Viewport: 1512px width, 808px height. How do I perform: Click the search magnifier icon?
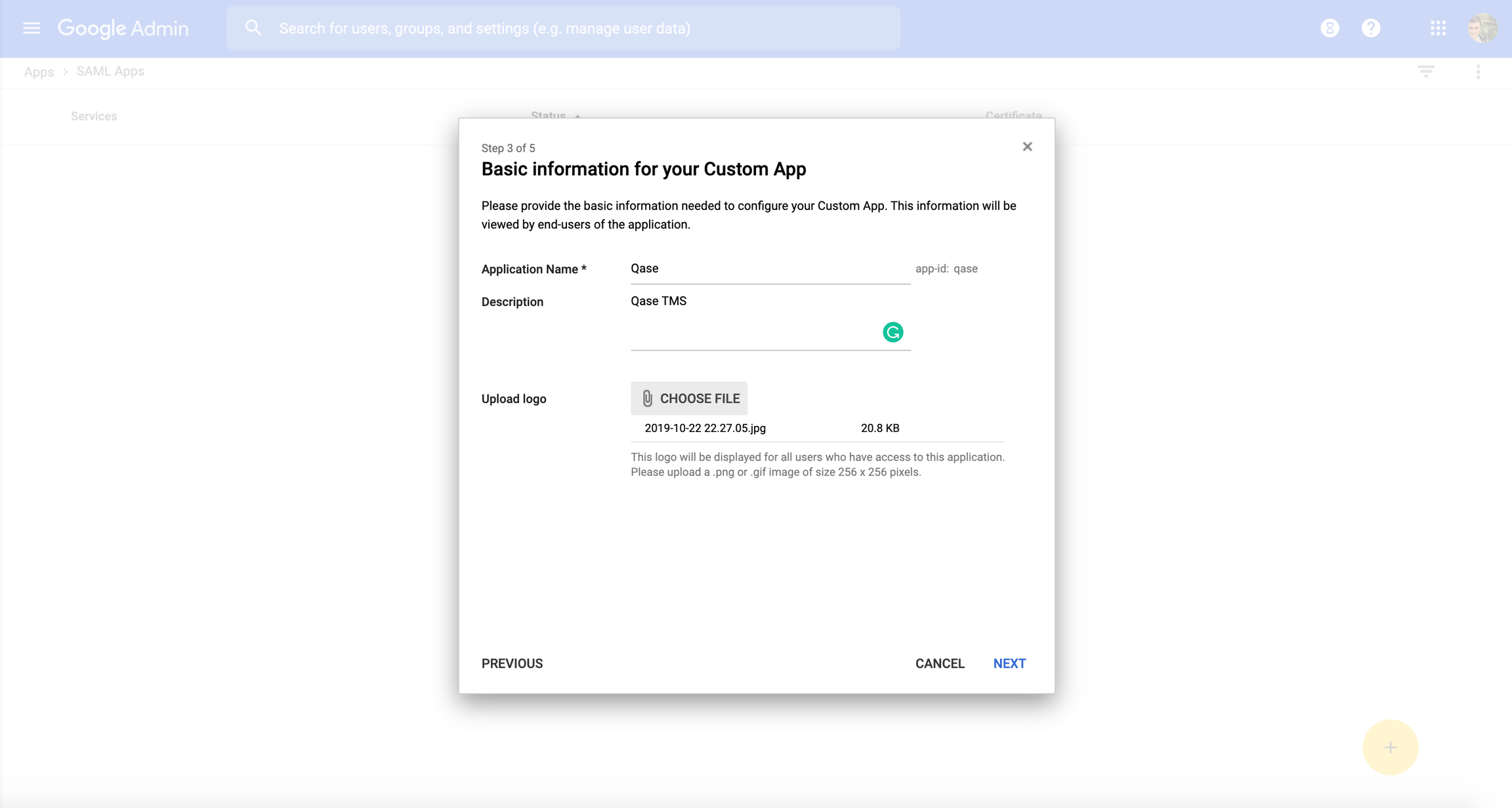253,28
